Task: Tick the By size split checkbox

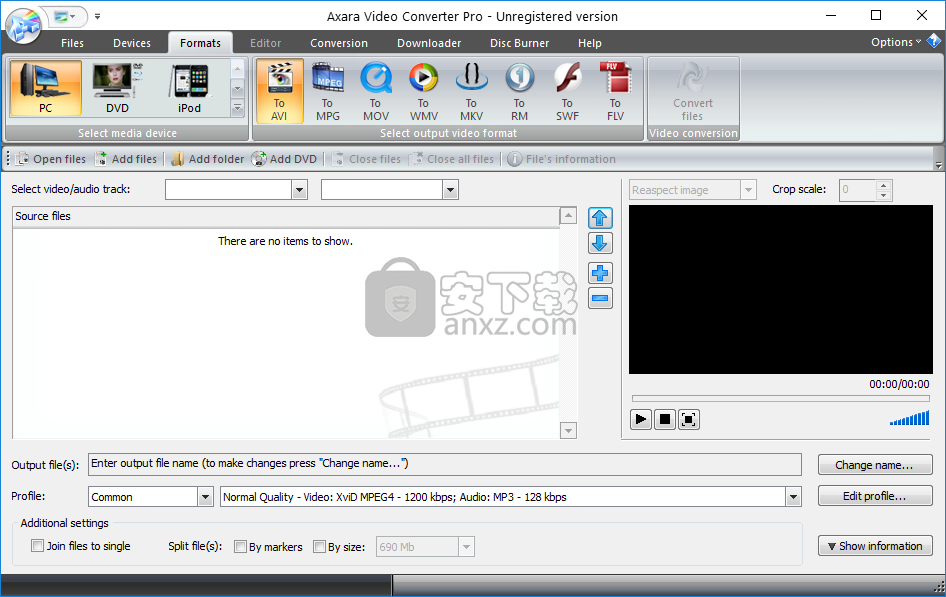Action: (319, 547)
